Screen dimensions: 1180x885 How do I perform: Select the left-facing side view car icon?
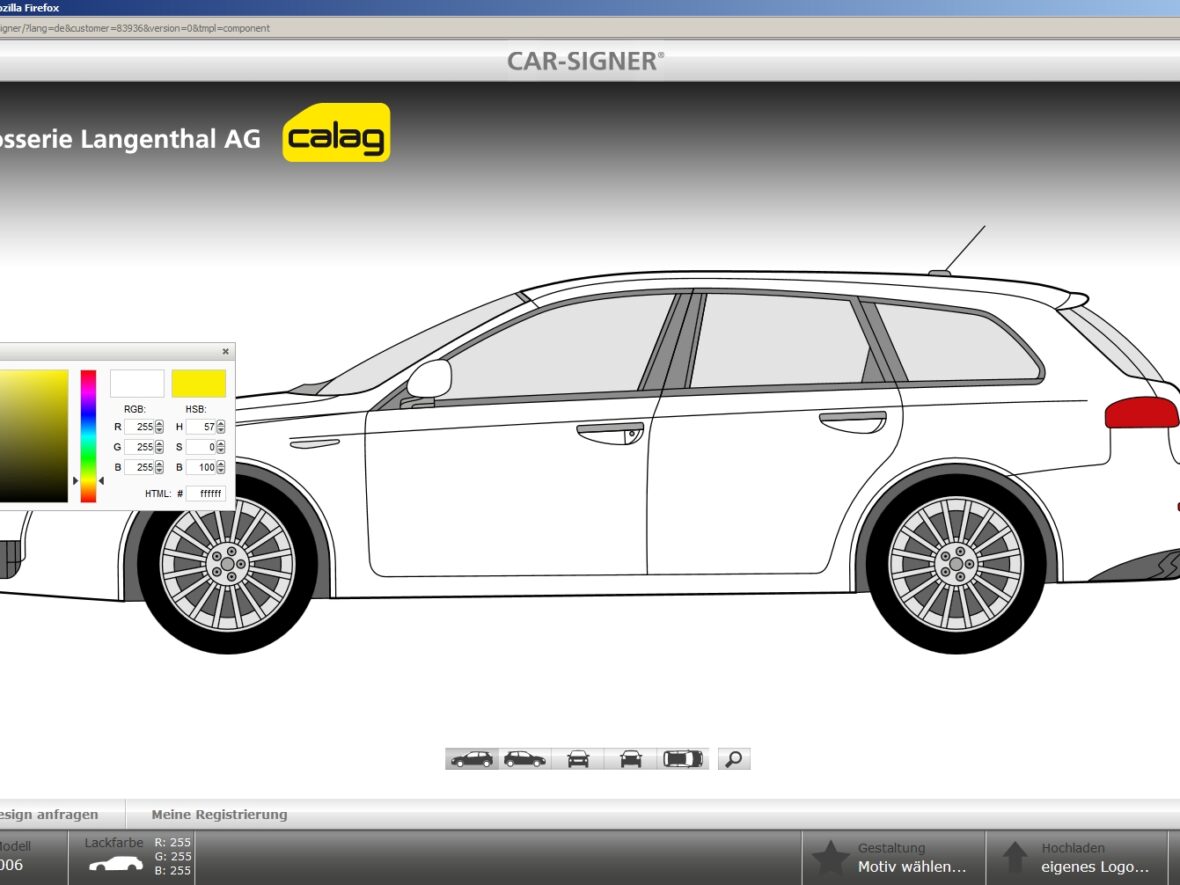472,759
